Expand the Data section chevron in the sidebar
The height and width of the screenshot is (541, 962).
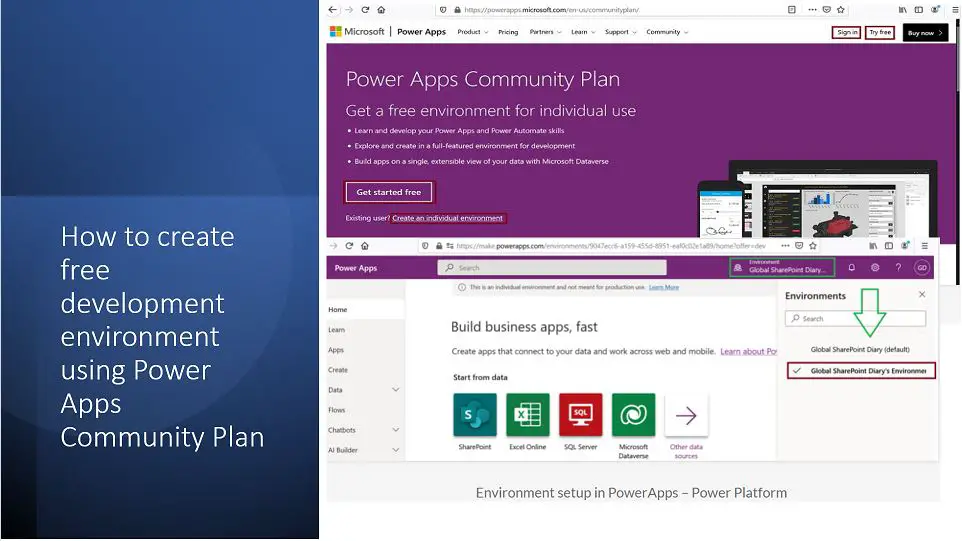395,389
